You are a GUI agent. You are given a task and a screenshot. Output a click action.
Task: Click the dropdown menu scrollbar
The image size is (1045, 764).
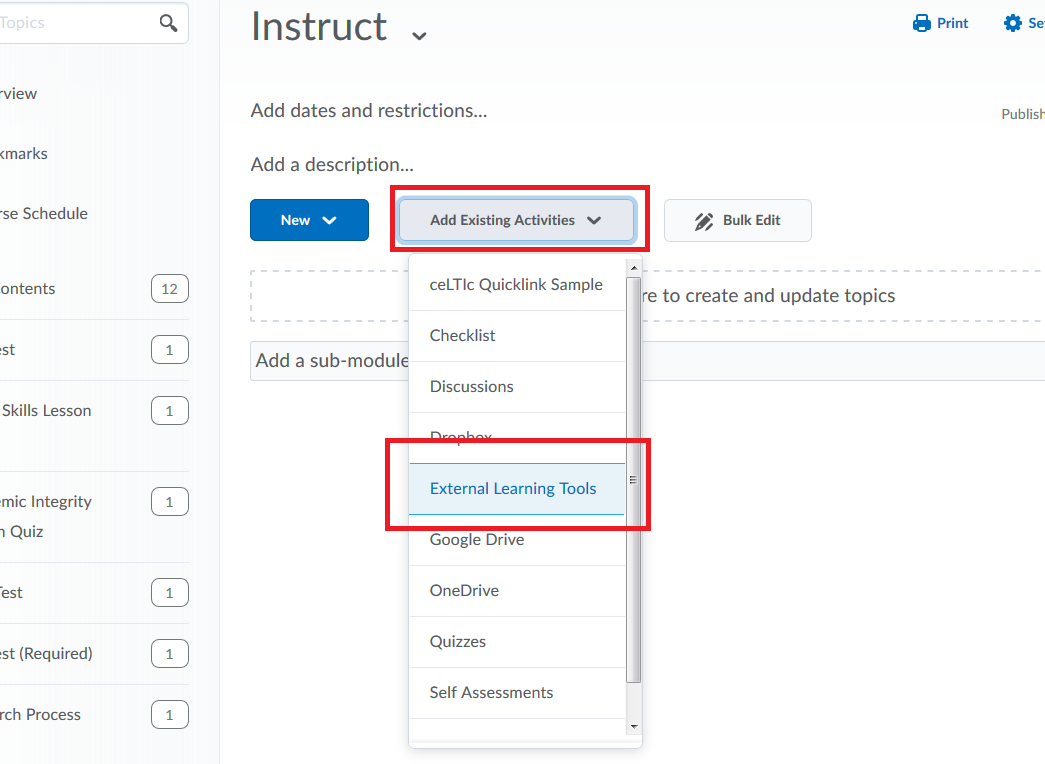pos(634,480)
